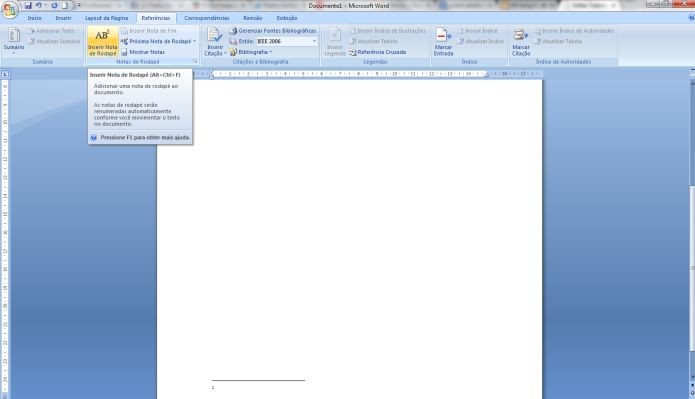The height and width of the screenshot is (399, 695).
Task: Click the Marcar Citação icon
Action: (521, 42)
